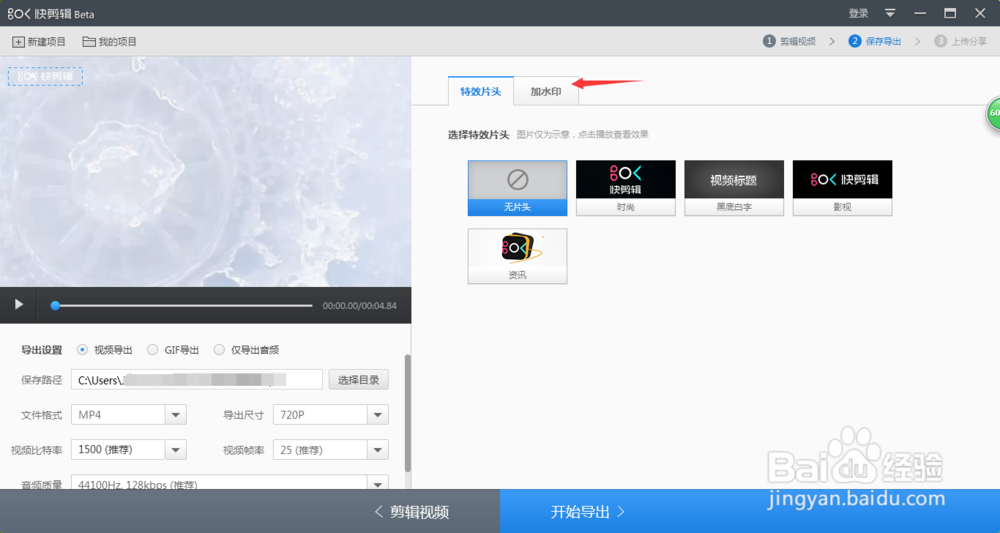Image resolution: width=1000 pixels, height=533 pixels.
Task: Expand the 音频质量 dropdown
Action: pos(378,483)
